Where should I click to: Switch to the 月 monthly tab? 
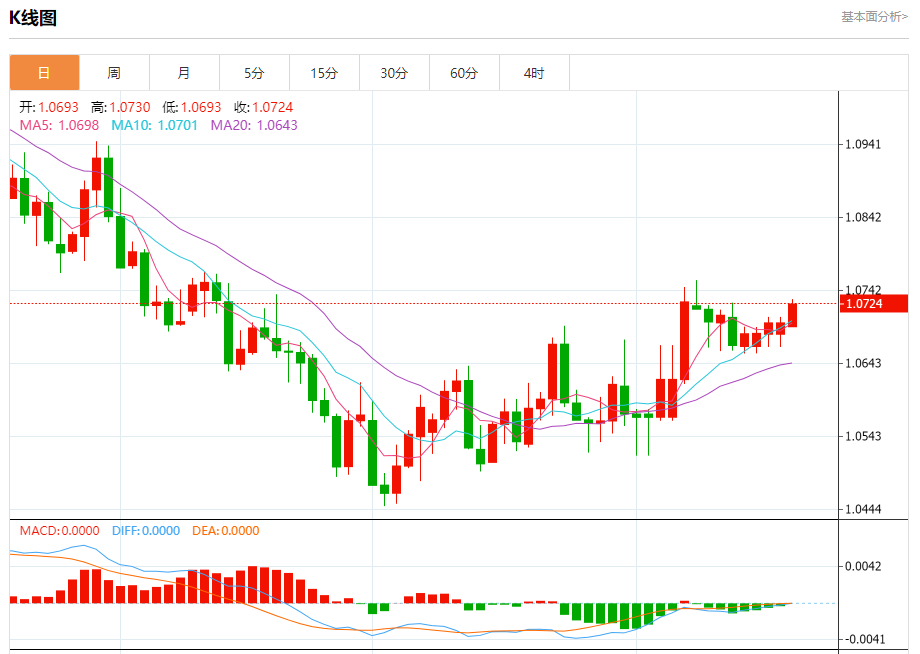click(184, 73)
